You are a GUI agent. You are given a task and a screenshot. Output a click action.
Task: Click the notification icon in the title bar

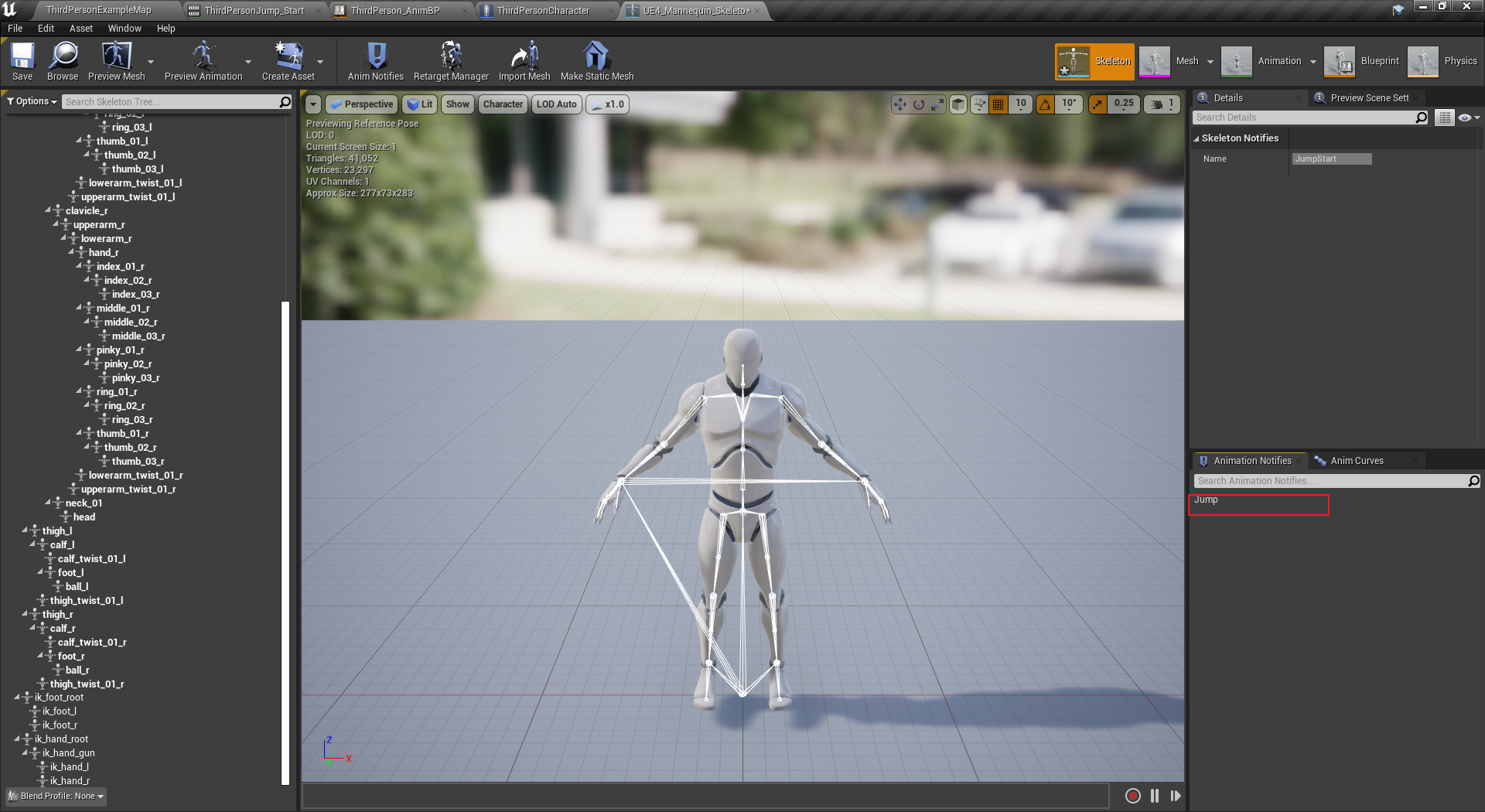[1398, 10]
